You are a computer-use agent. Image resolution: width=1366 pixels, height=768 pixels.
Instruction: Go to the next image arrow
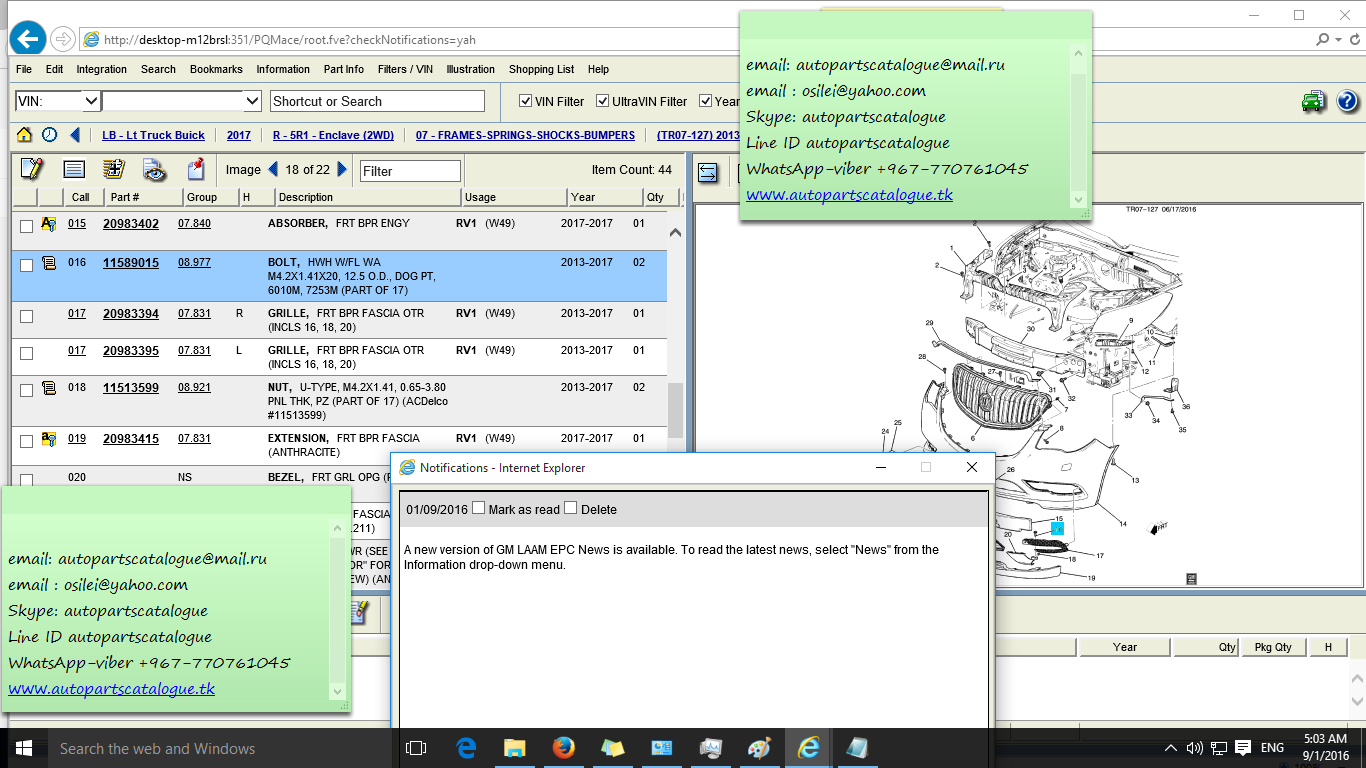pos(342,170)
